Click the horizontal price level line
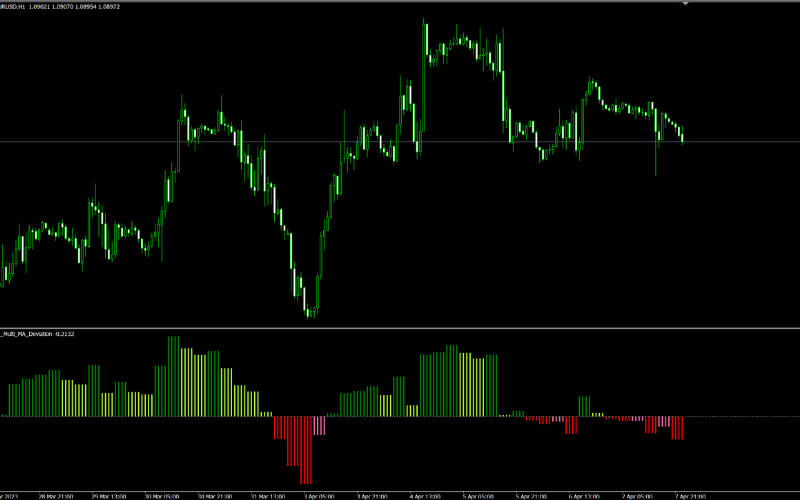Screen dimensions: 800x500 click(100, 142)
